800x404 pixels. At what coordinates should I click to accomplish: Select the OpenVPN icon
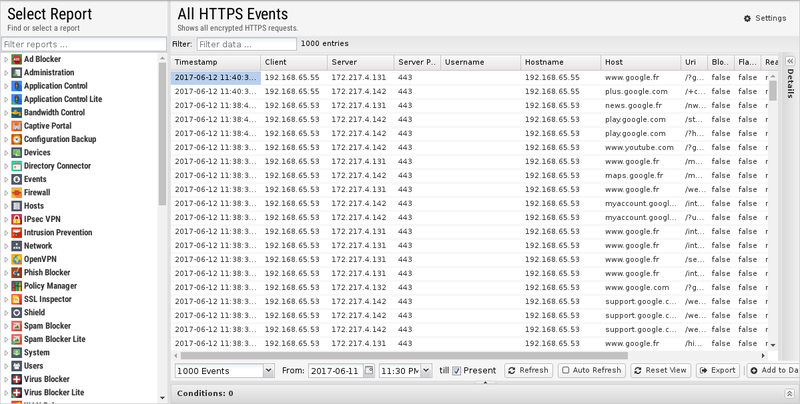click(16, 259)
